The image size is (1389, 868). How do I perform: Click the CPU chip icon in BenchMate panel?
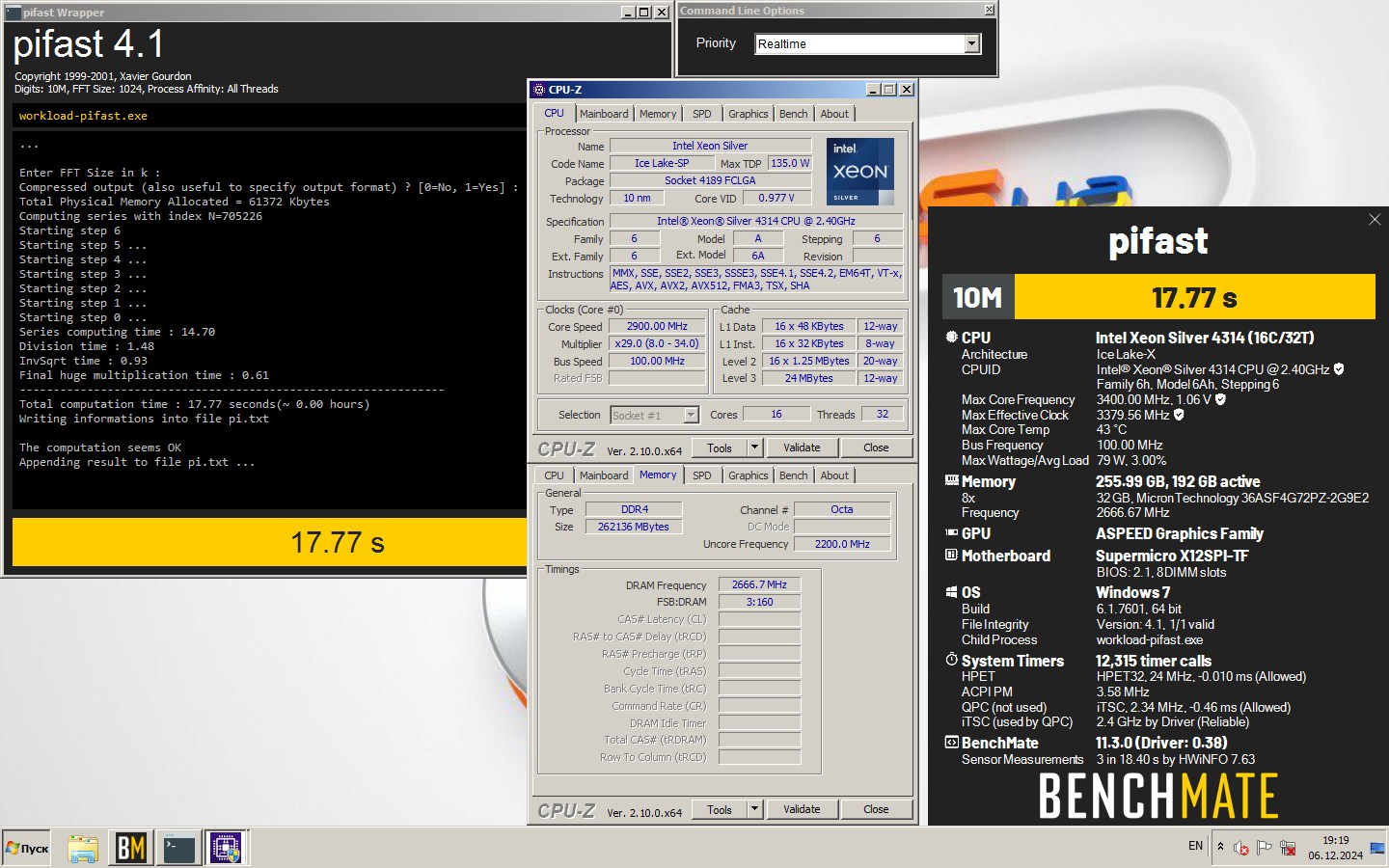tap(951, 338)
